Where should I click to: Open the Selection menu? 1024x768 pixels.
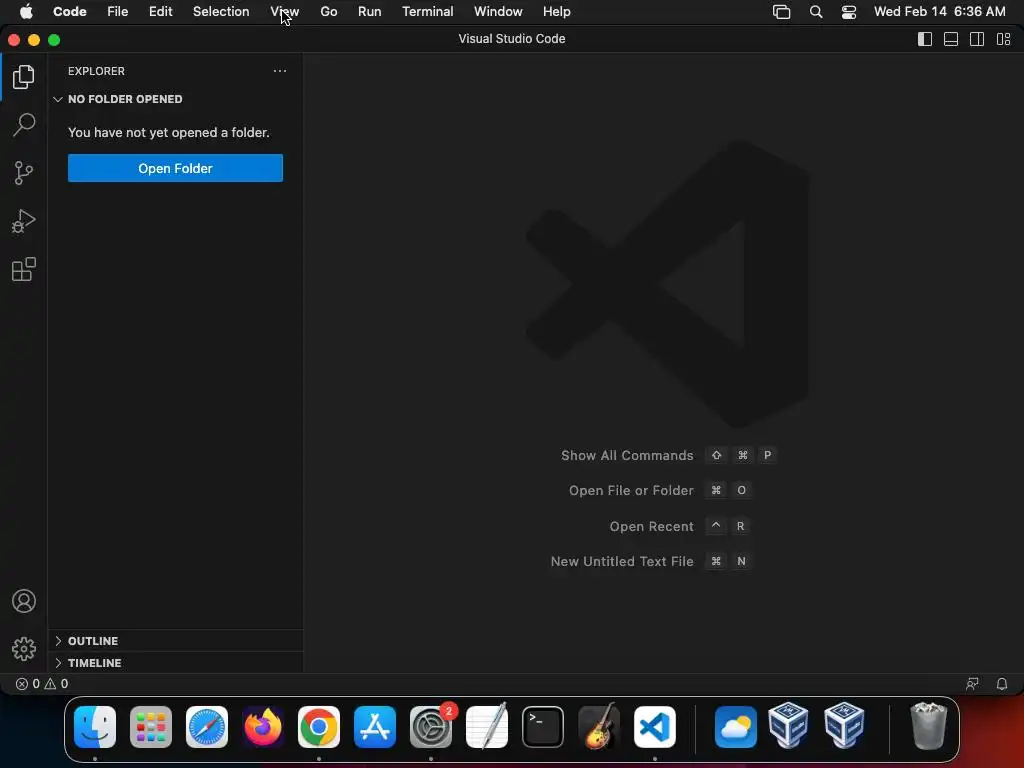tap(221, 11)
